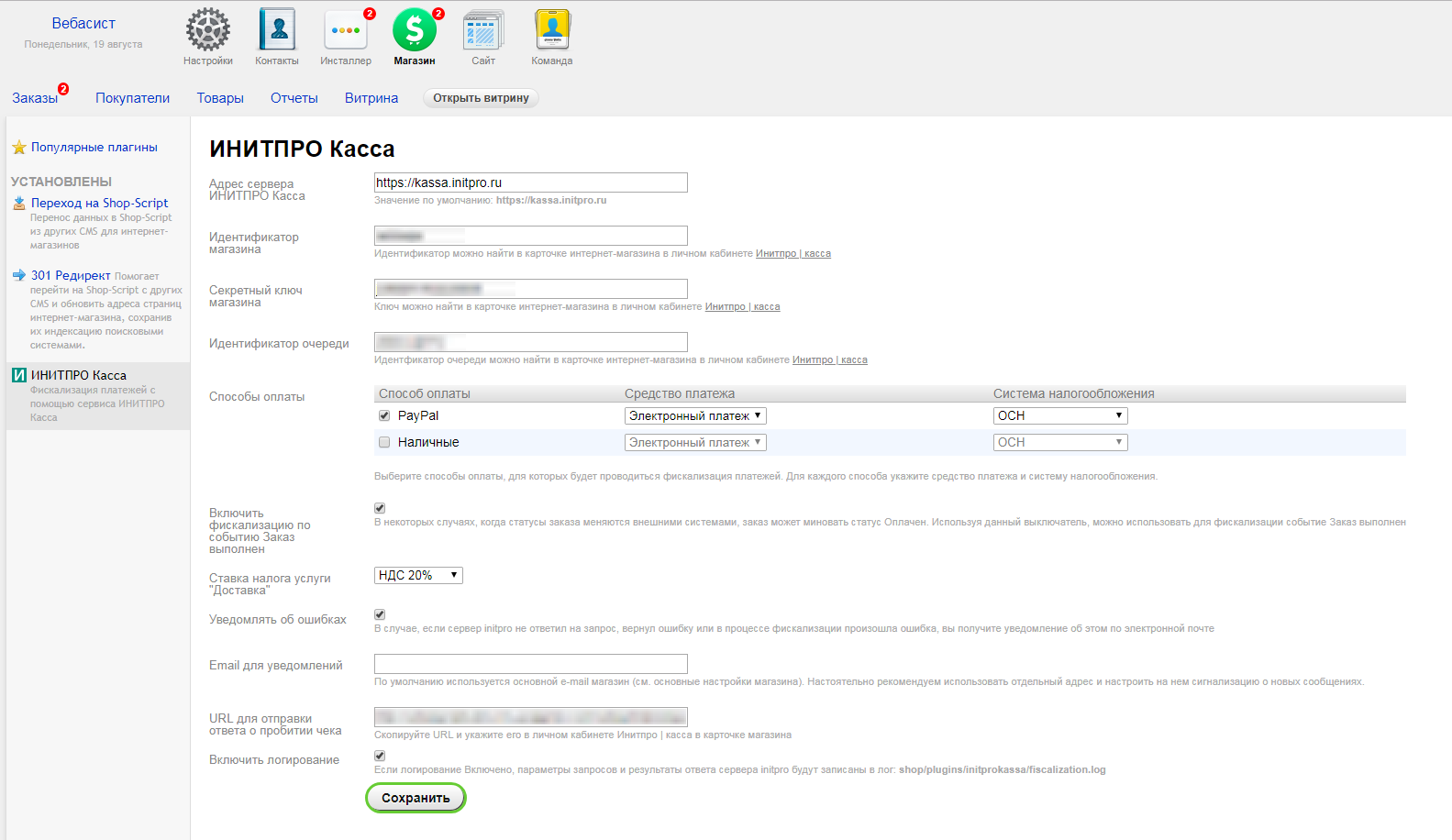The width and height of the screenshot is (1452, 840).
Task: Click the Открыть витрину button
Action: tap(481, 98)
